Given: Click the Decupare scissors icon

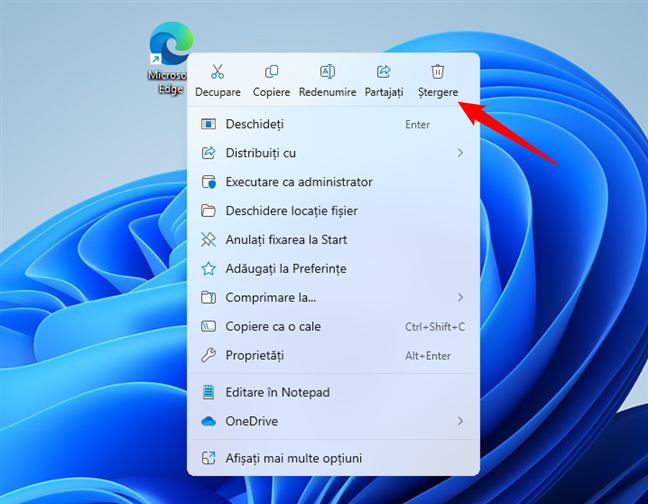Looking at the screenshot, I should click(x=217, y=71).
